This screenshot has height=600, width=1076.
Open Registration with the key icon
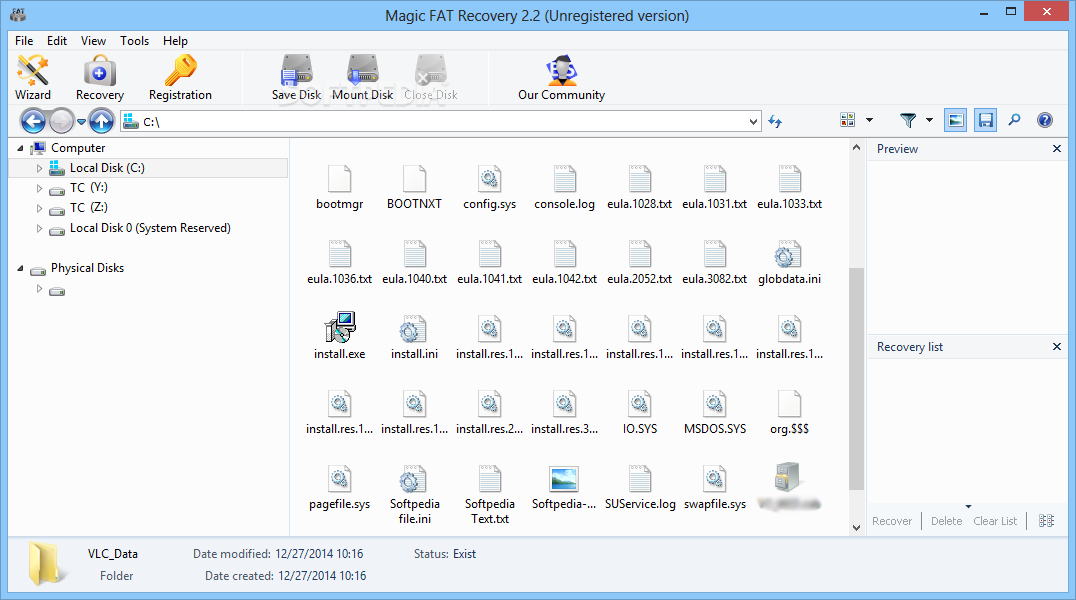coord(180,78)
